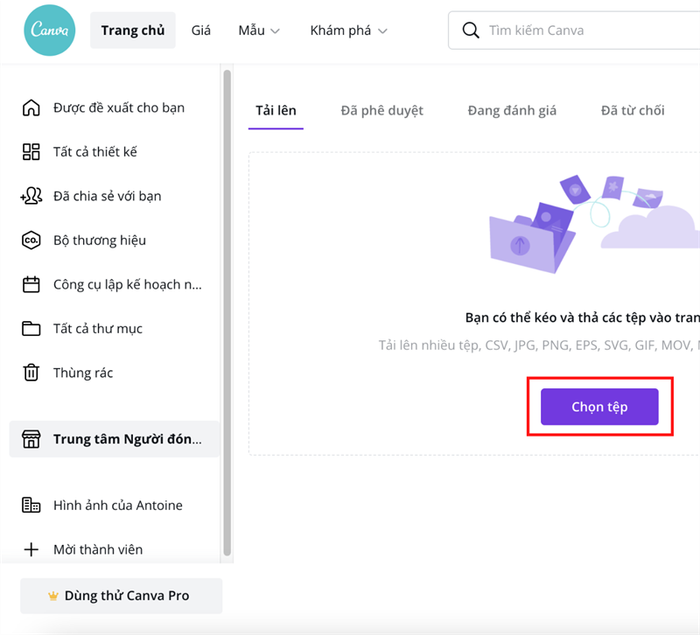This screenshot has width=700, height=635.
Task: Expand the Mẫu dropdown menu
Action: point(259,30)
